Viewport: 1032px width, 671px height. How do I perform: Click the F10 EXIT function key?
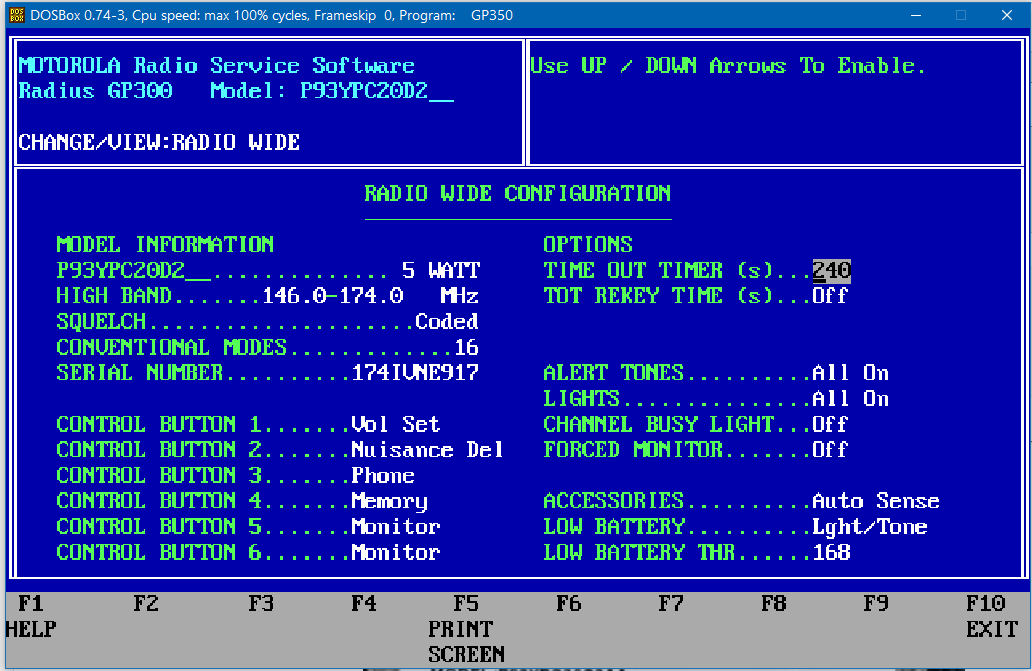[992, 616]
